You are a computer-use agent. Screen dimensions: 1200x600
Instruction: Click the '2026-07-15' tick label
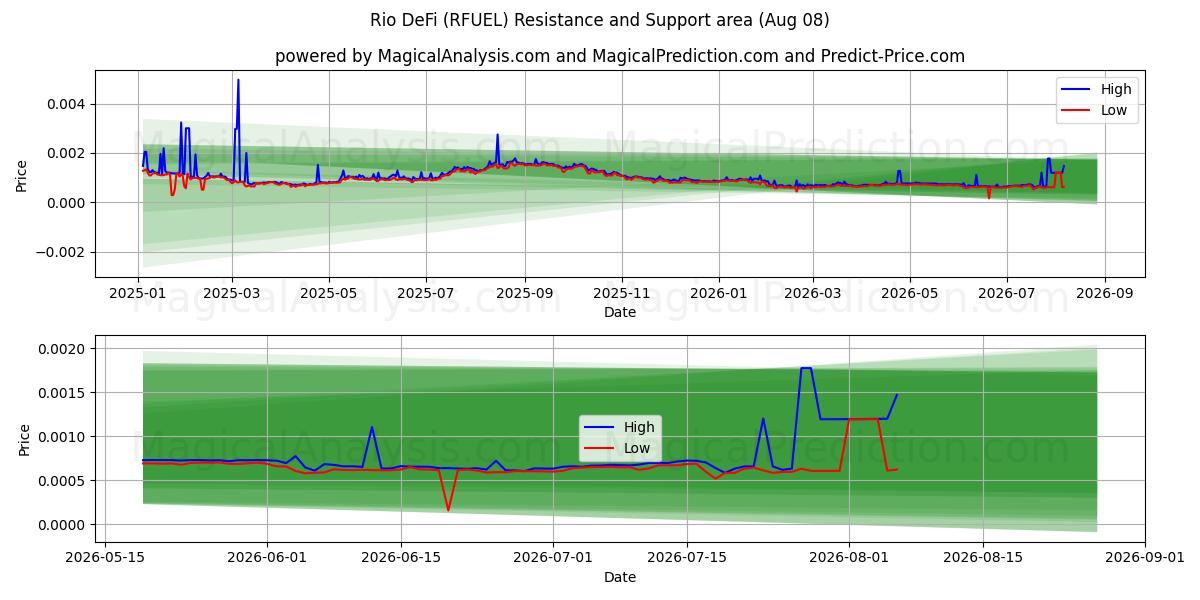pyautogui.click(x=687, y=558)
